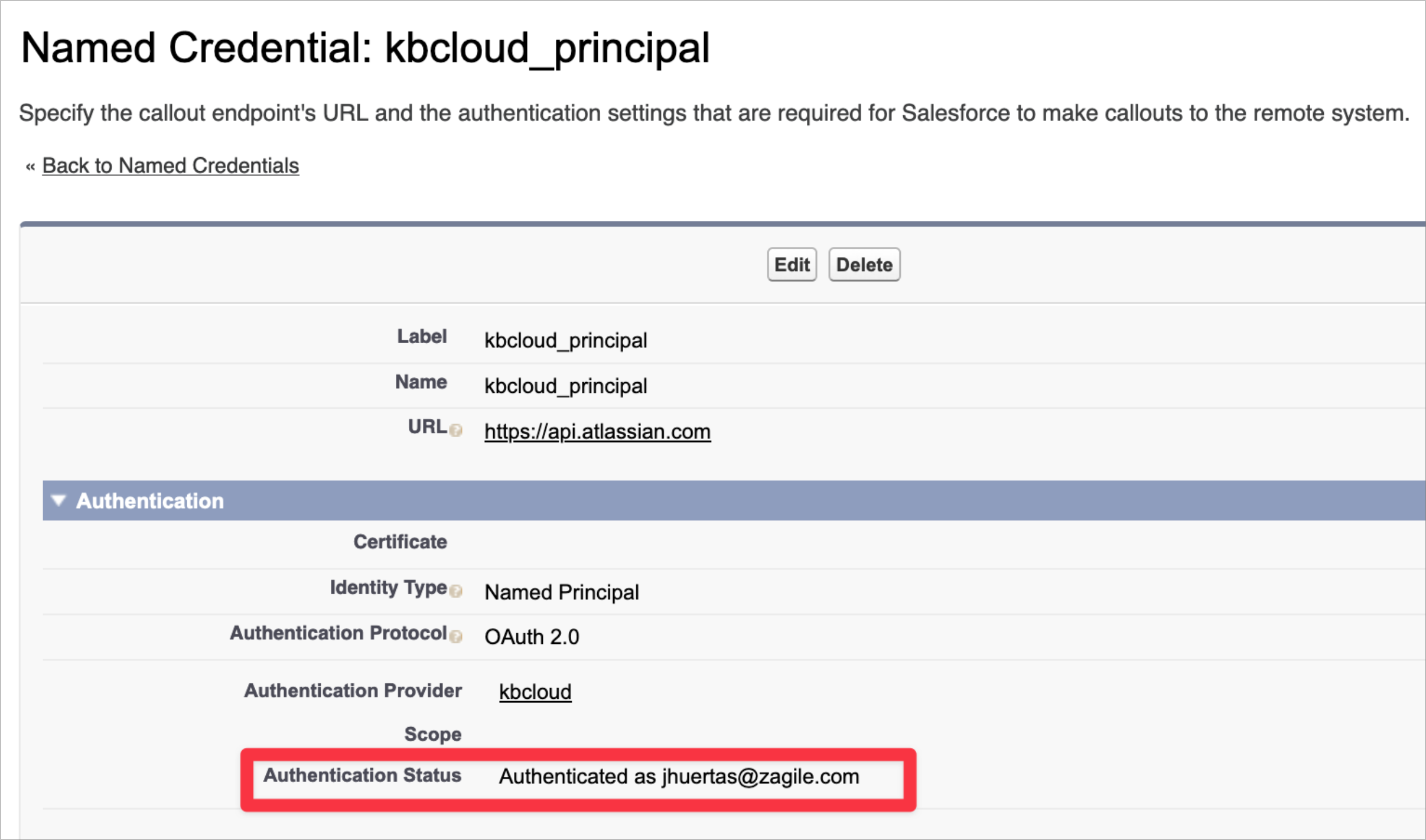The width and height of the screenshot is (1426, 840).
Task: Click the Identity Type help icon
Action: [x=455, y=591]
